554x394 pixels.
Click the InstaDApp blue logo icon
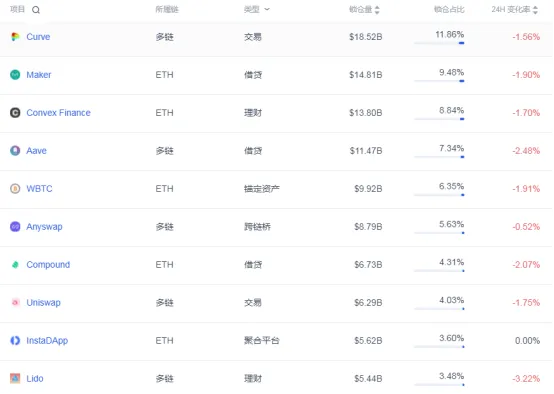click(x=15, y=341)
